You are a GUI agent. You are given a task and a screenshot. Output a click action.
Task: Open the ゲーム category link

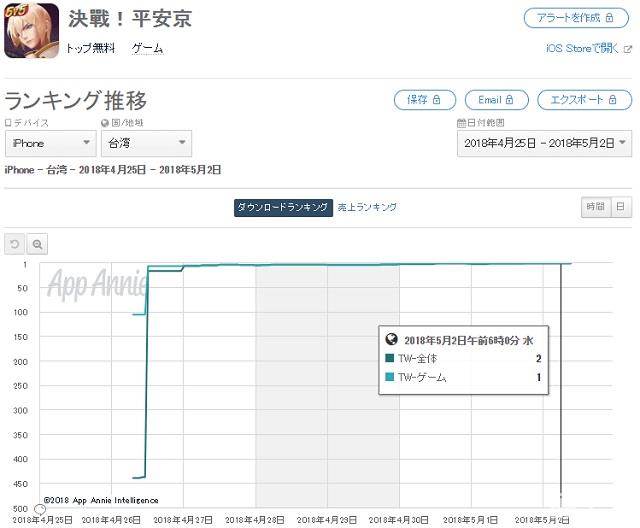coord(147,48)
